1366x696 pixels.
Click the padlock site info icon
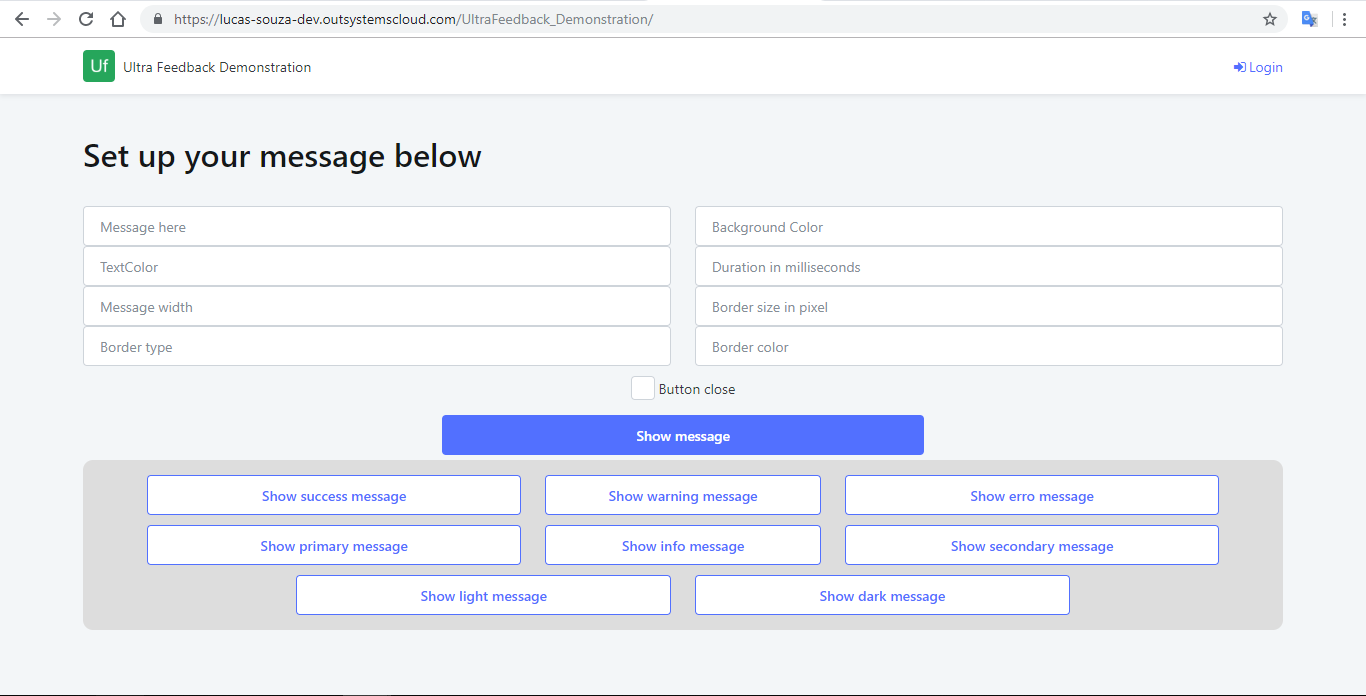157,19
